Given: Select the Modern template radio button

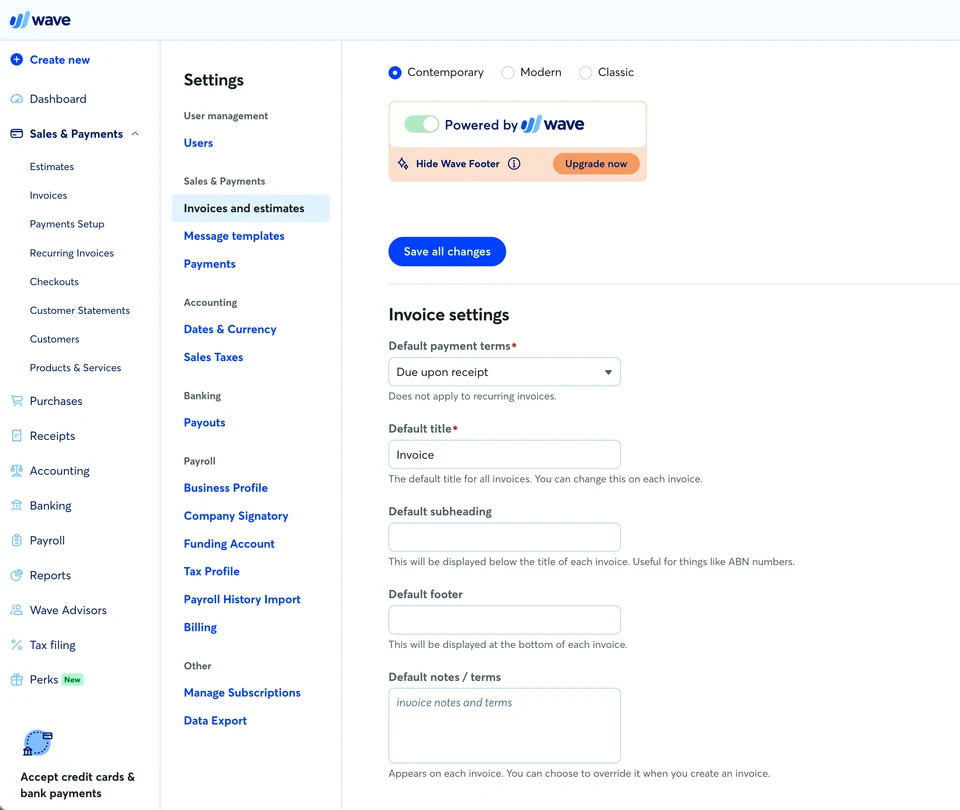Looking at the screenshot, I should point(508,72).
